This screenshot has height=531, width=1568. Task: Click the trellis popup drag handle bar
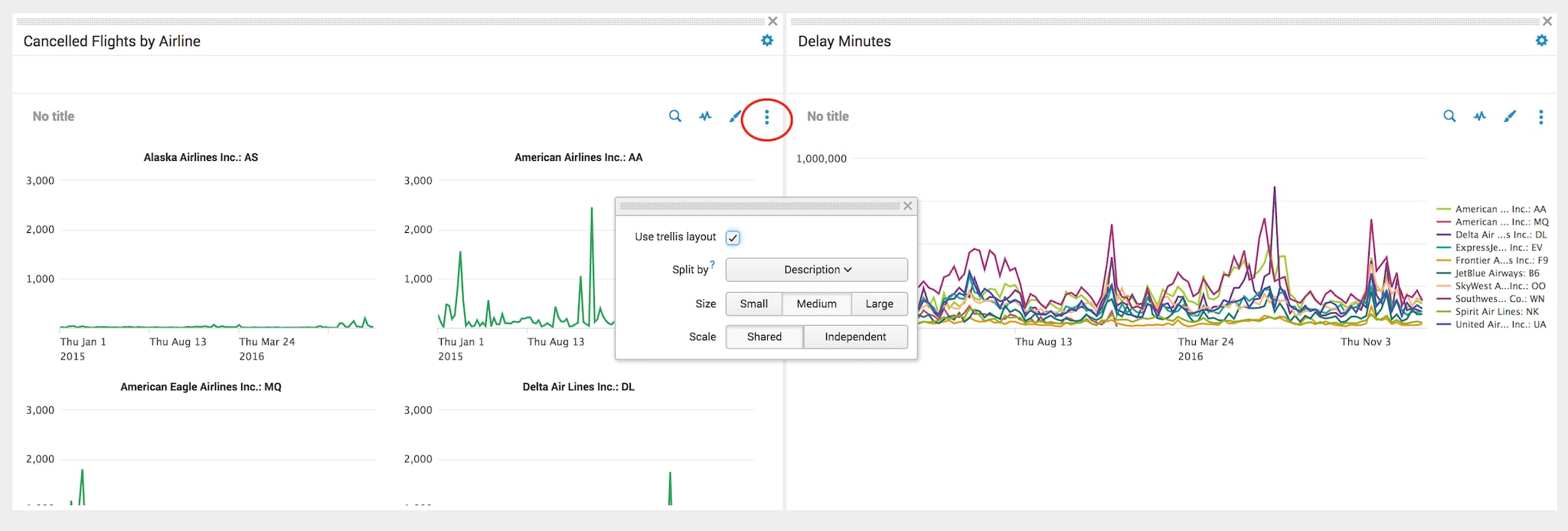click(759, 206)
